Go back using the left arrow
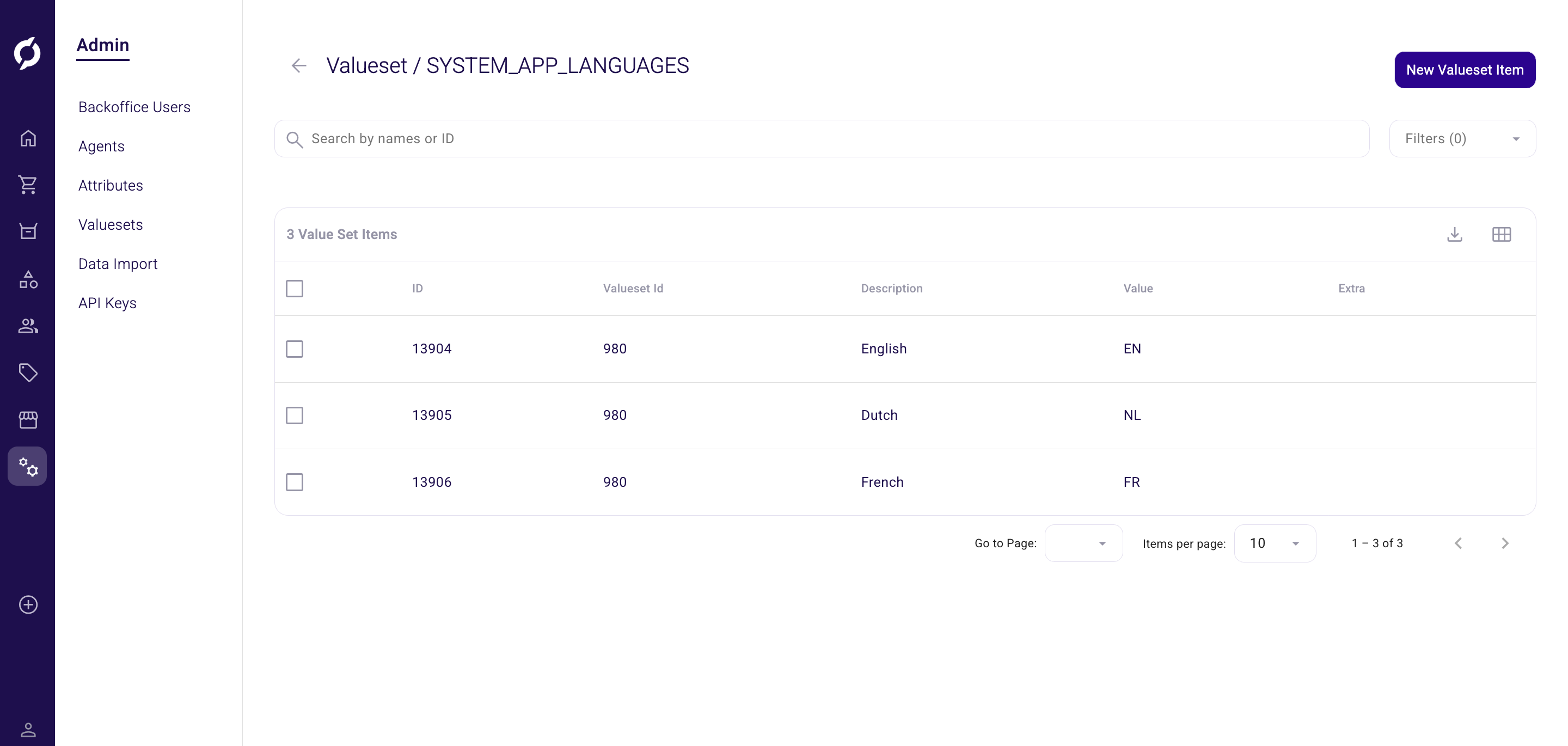 299,66
